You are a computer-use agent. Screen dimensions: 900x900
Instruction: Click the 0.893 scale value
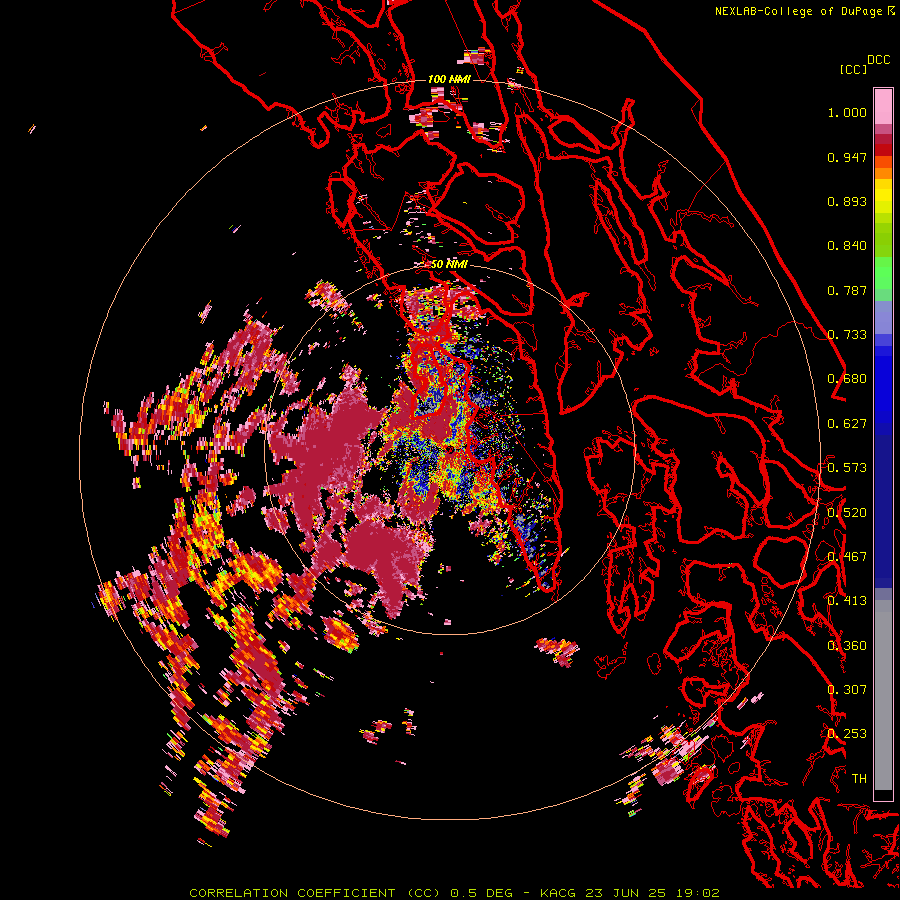pos(847,201)
